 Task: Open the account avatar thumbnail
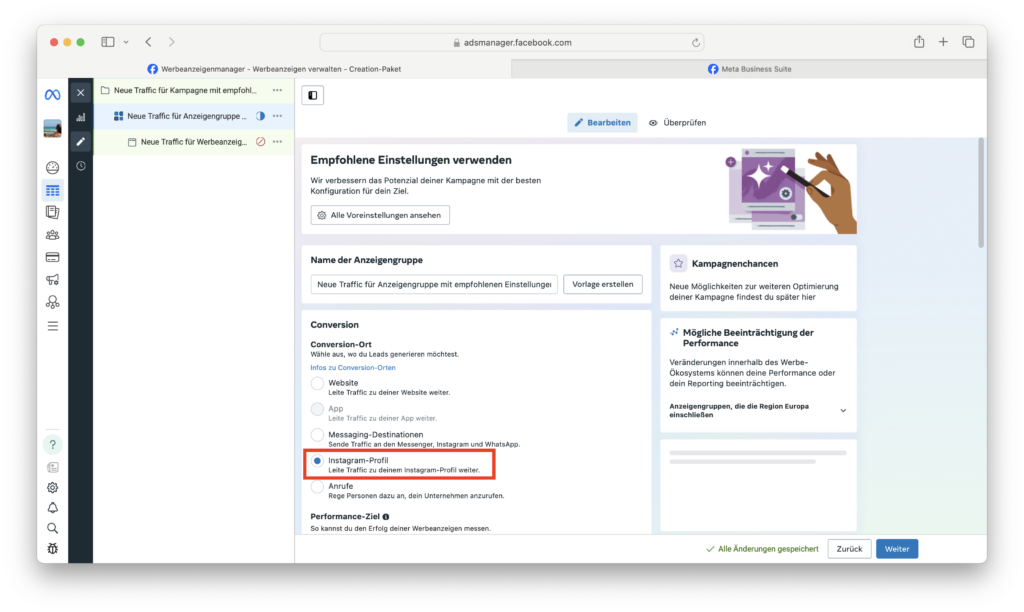click(52, 128)
